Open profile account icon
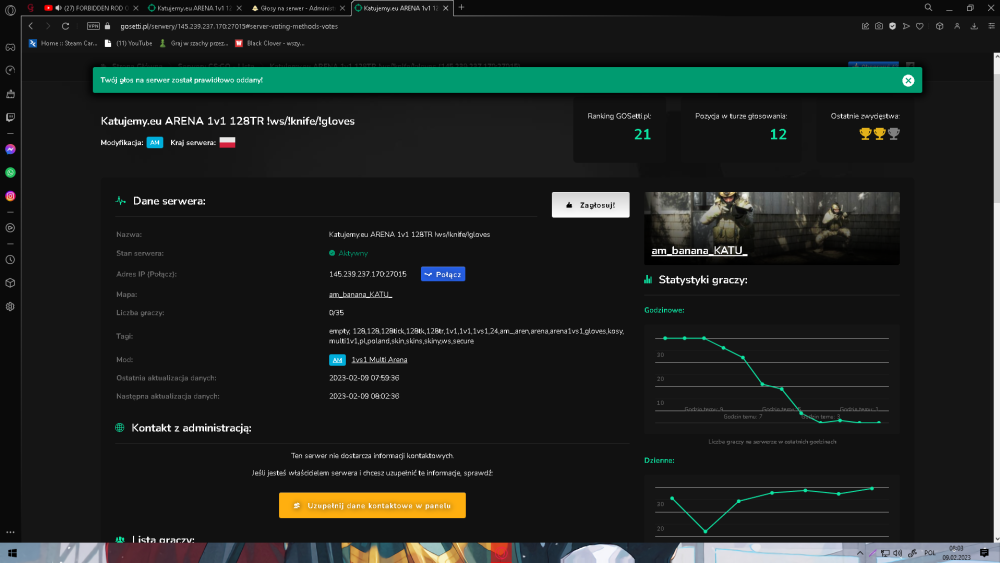Viewport: 1000px width, 563px height. 957,26
